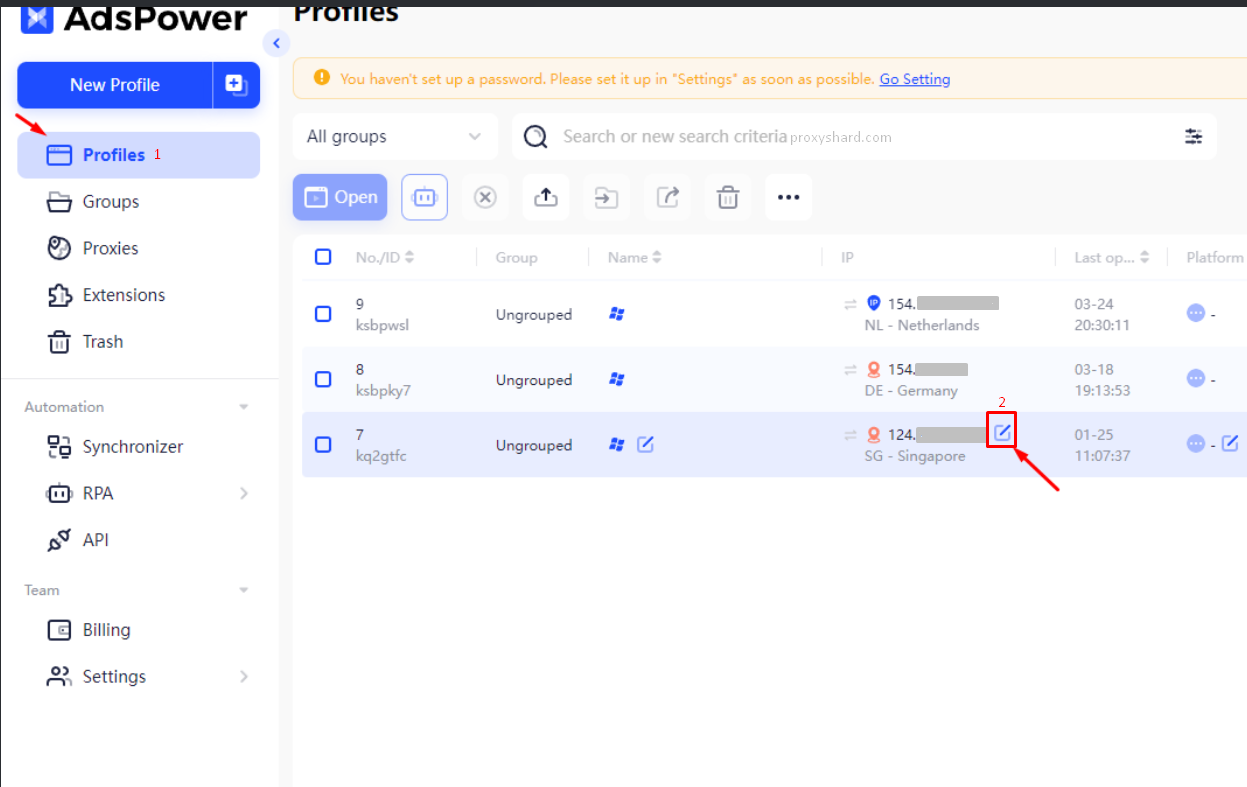
Task: Edit proxy for the Singapore profile
Action: coord(1002,432)
